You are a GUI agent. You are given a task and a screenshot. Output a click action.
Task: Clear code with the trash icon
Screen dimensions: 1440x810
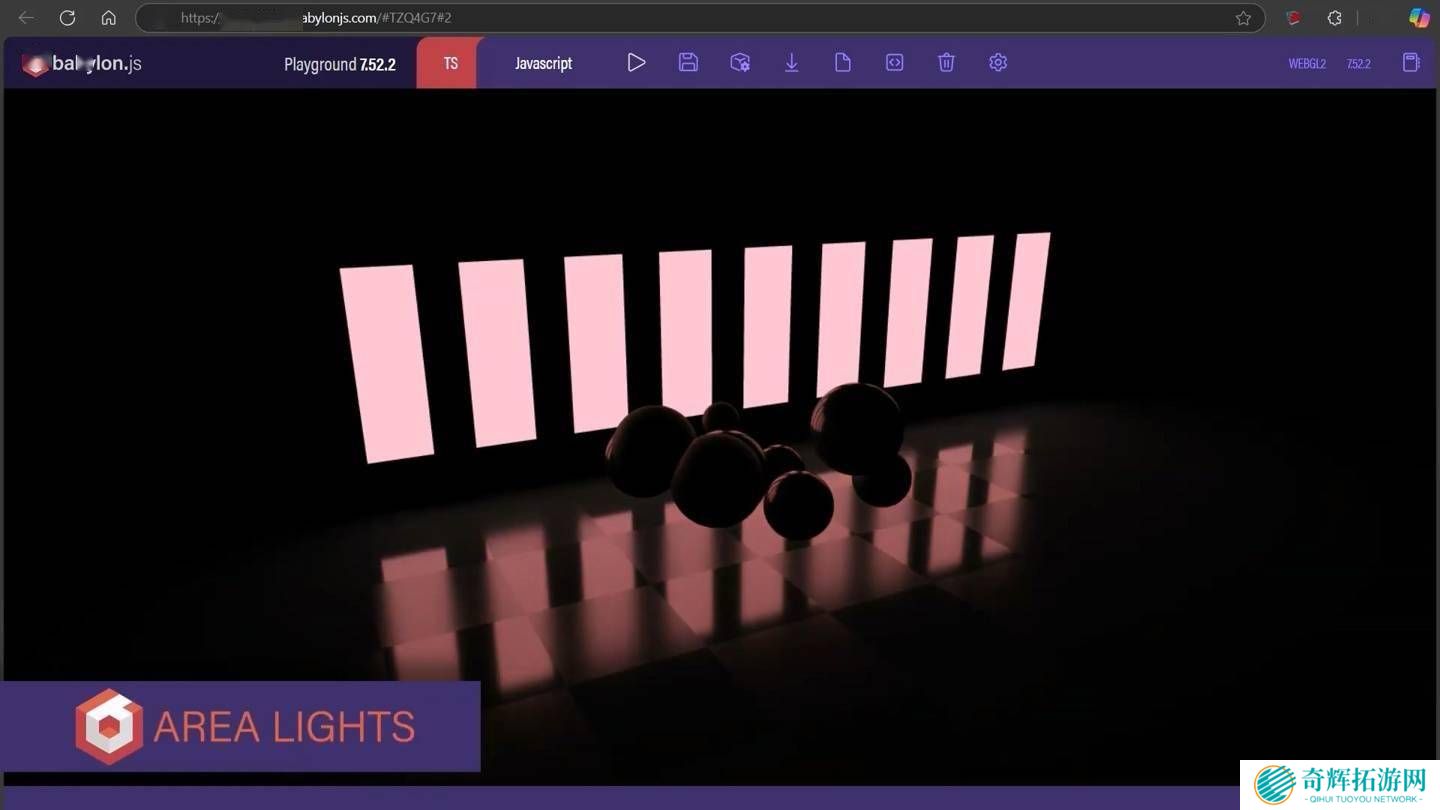tap(946, 63)
